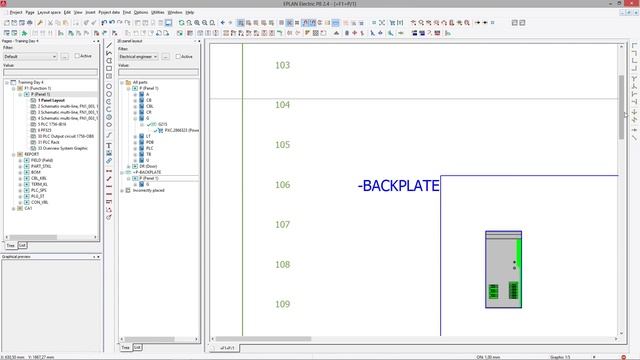This screenshot has width=640, height=360.
Task: Select the Text tool (T)
Action: [109, 145]
